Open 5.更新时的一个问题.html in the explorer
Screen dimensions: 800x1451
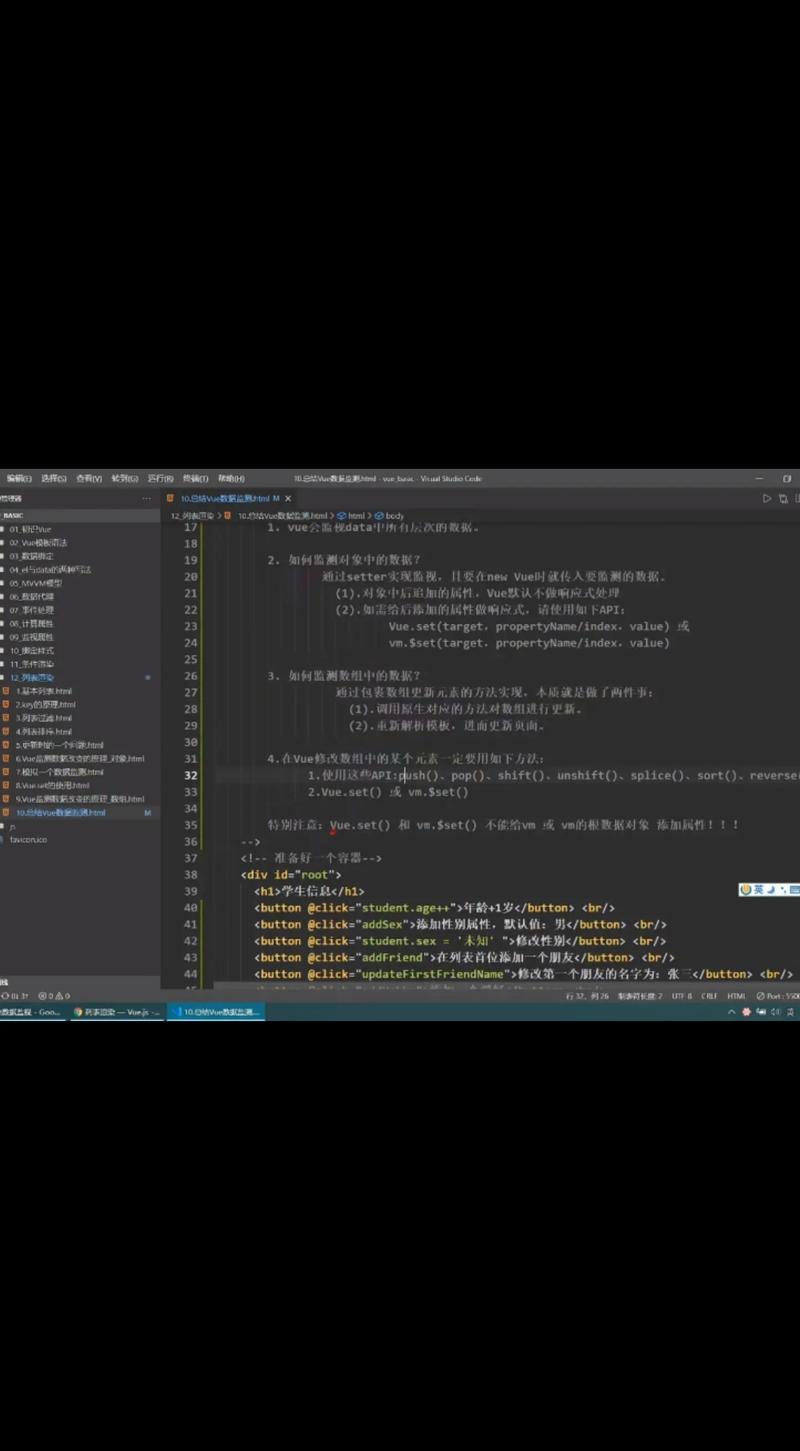(60, 745)
